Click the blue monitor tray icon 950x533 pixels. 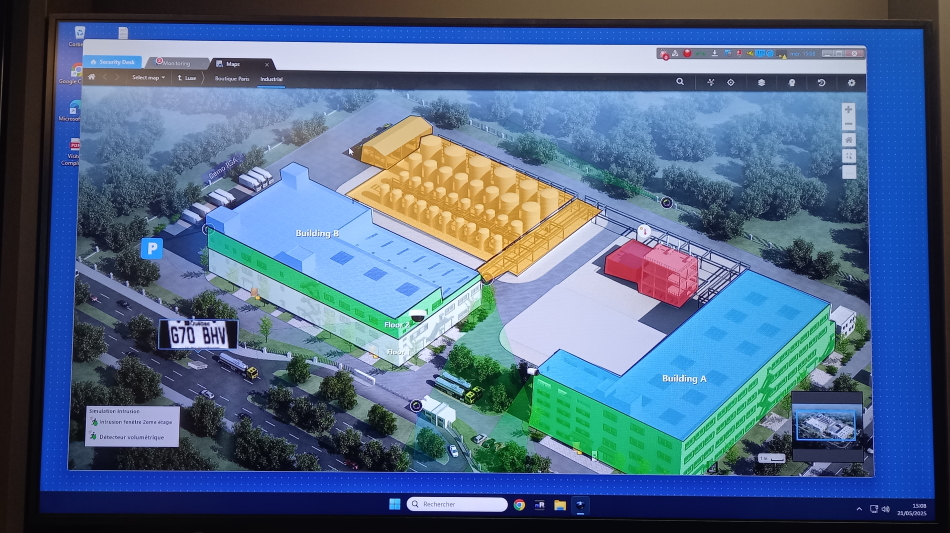(x=761, y=53)
